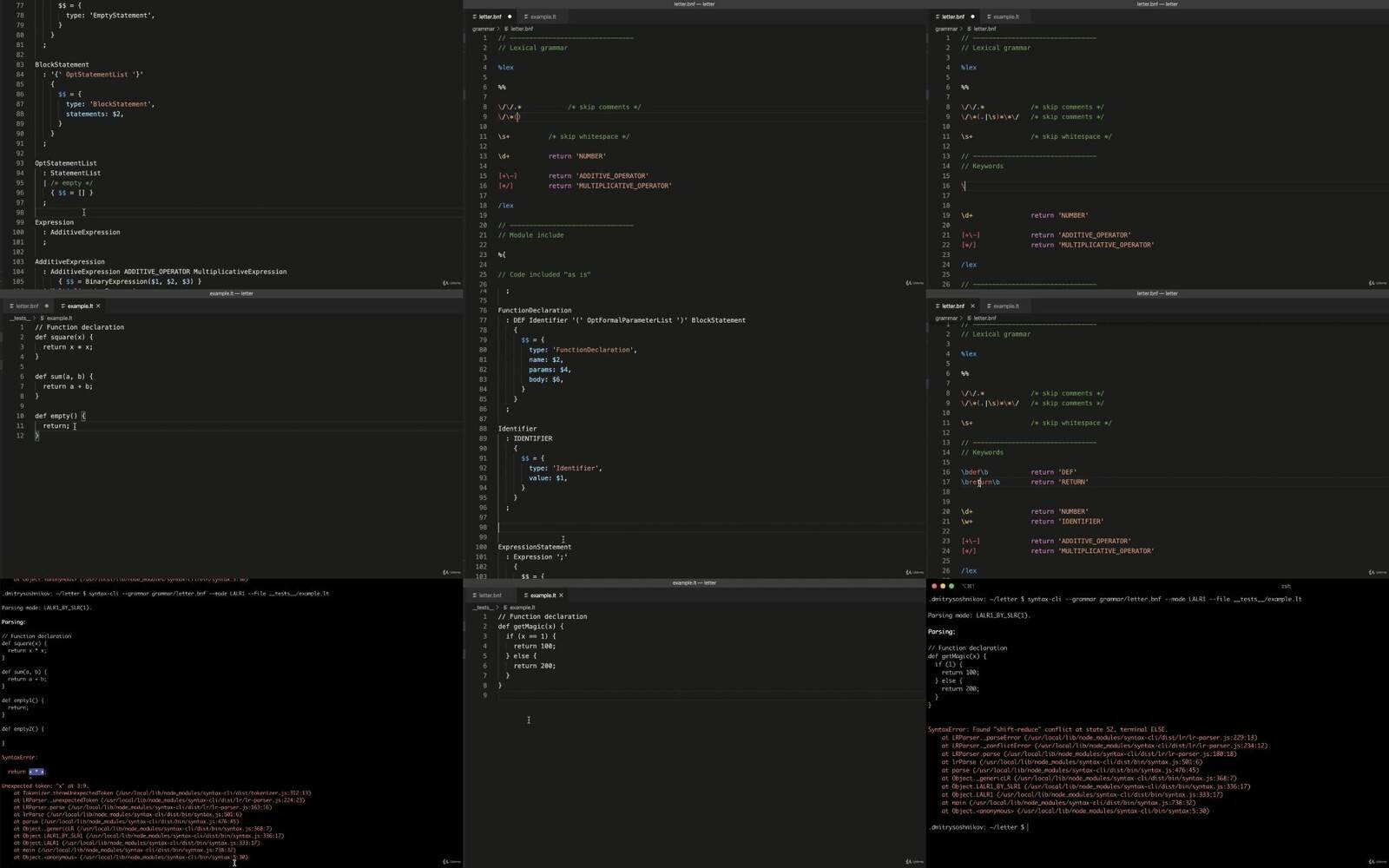Close the letter.bnf tab in the panel with the DEF/RETURN rules
The height and width of the screenshot is (868, 1389).
pos(972,306)
